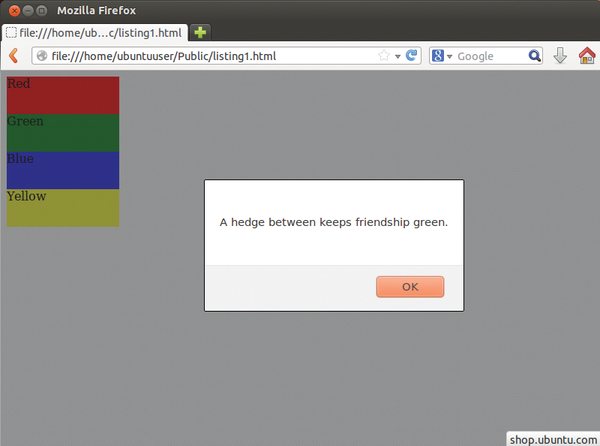Viewport: 600px width, 446px height.
Task: Select the listing1.html tab
Action: point(95,32)
